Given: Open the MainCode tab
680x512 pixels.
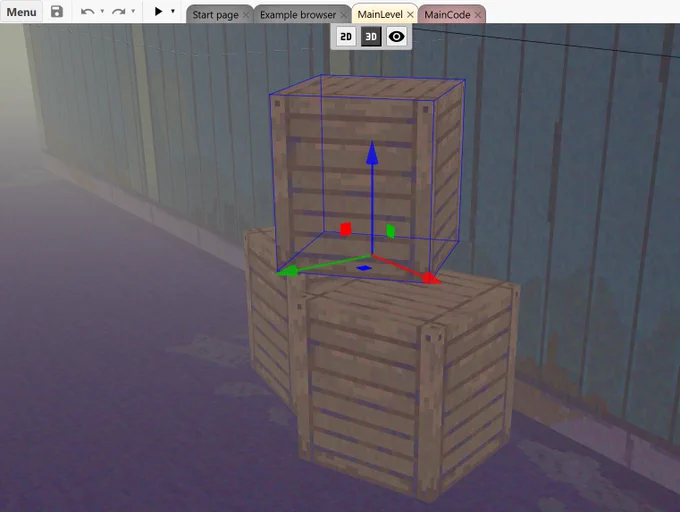Looking at the screenshot, I should (x=447, y=15).
